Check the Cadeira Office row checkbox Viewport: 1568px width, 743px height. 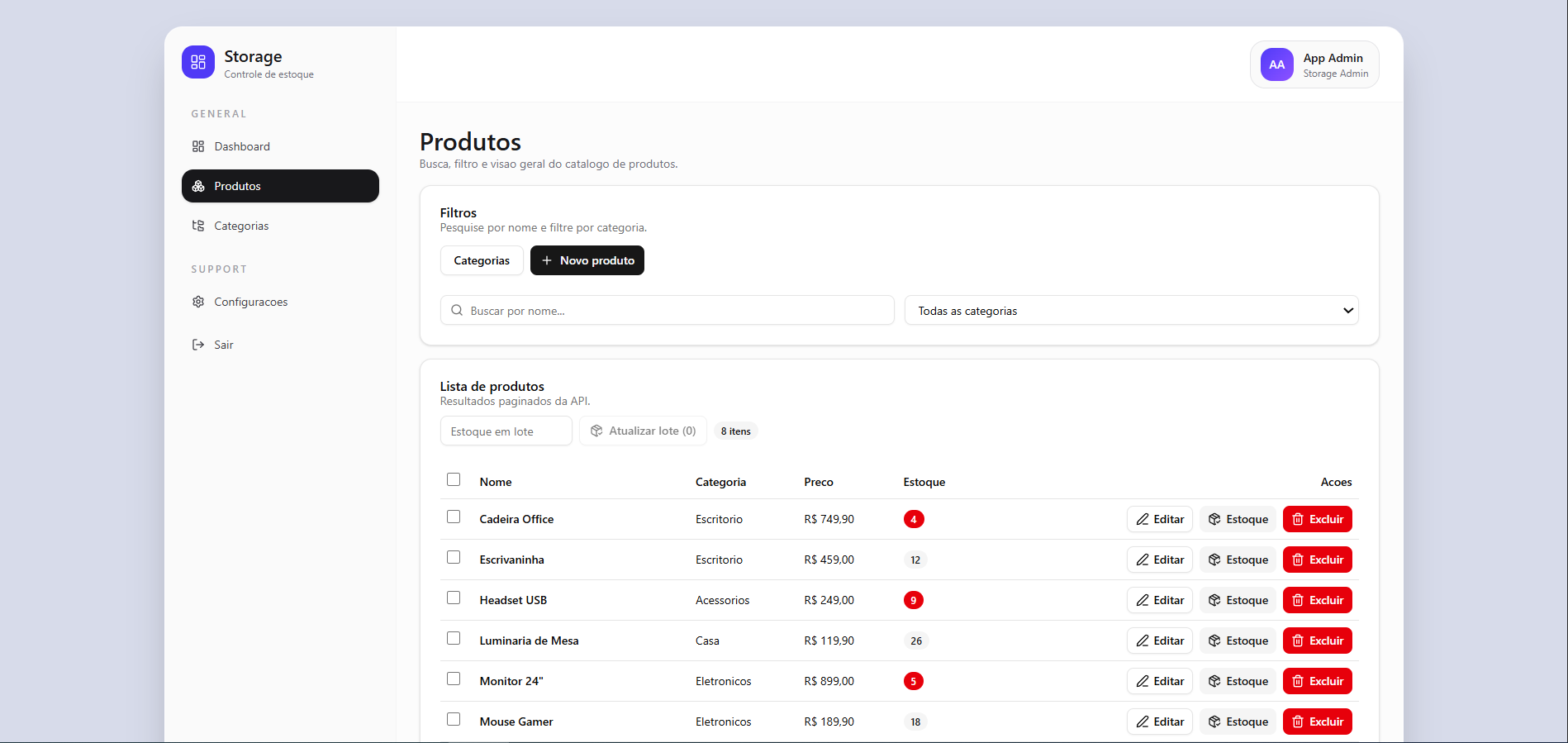[454, 517]
